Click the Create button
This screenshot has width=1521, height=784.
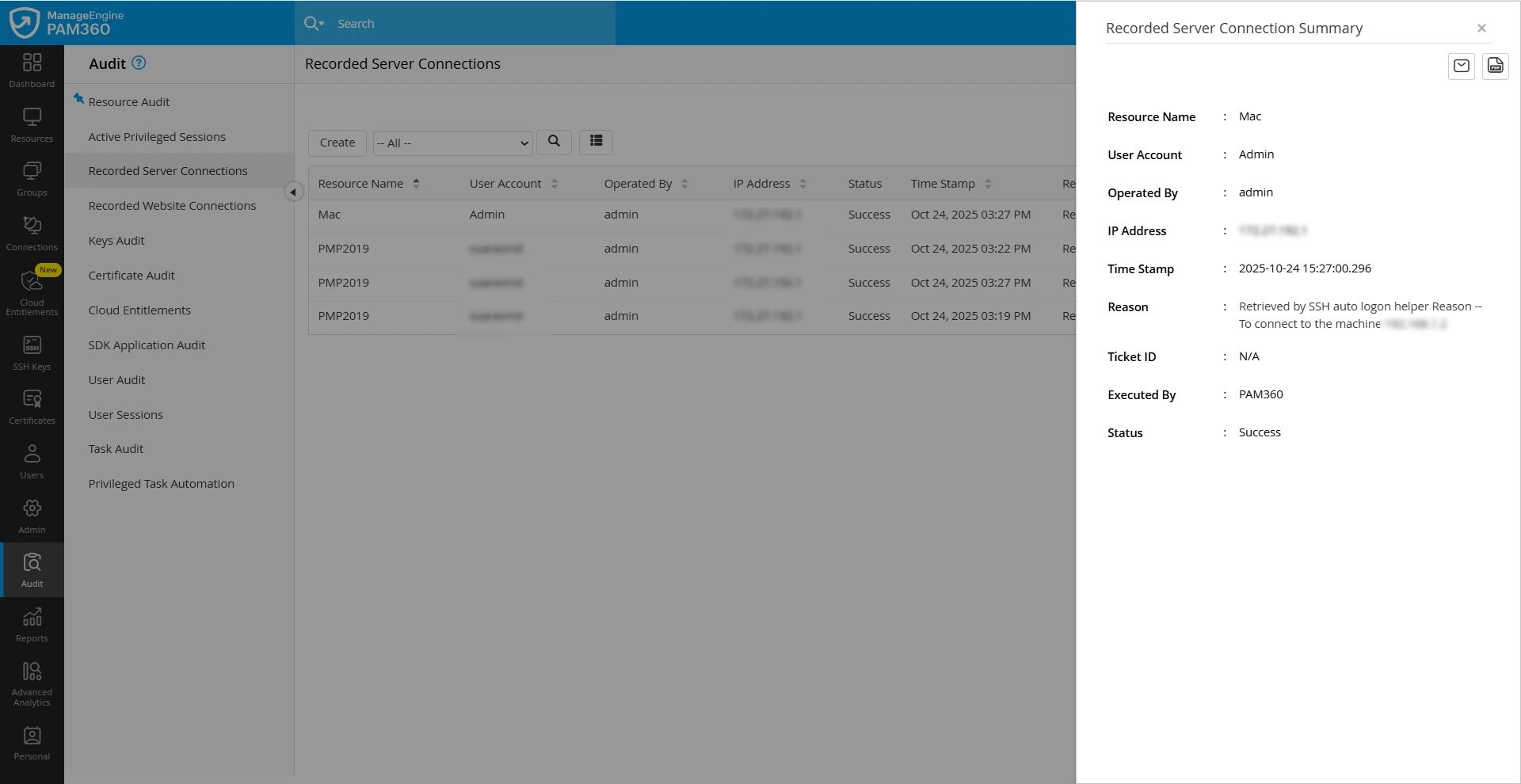[337, 143]
